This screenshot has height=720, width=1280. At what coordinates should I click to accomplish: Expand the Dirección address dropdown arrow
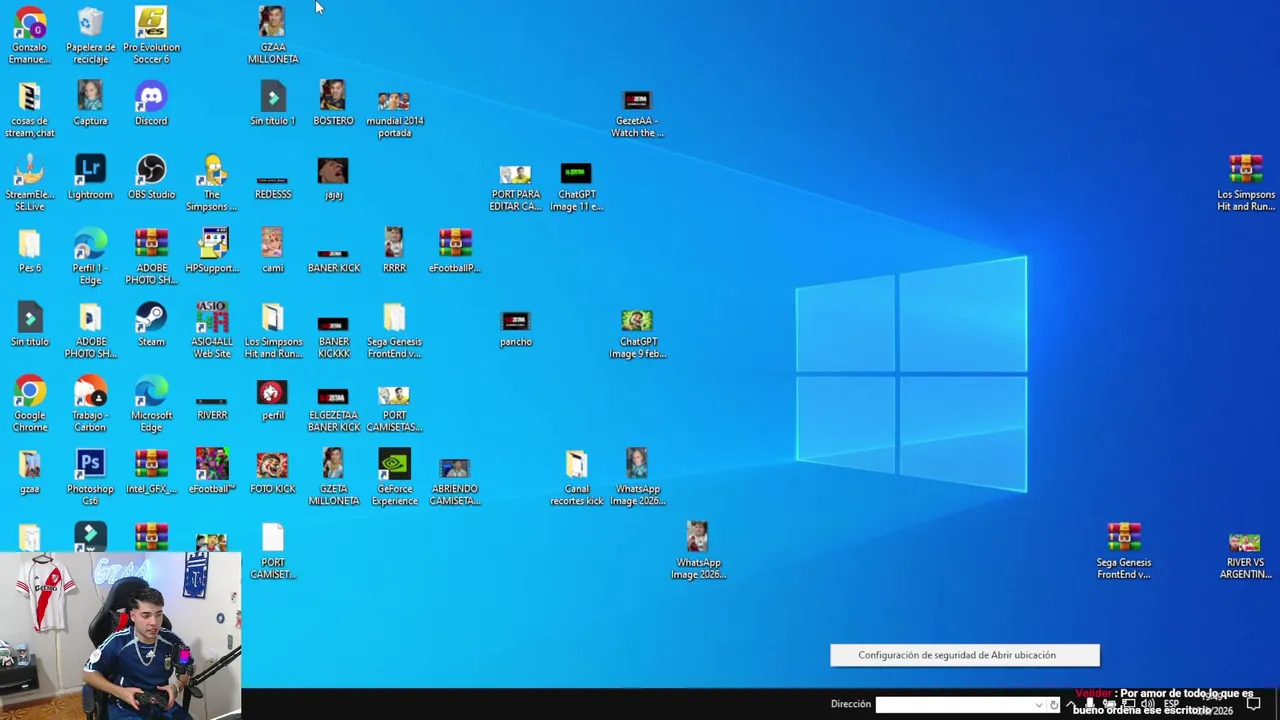[1038, 705]
